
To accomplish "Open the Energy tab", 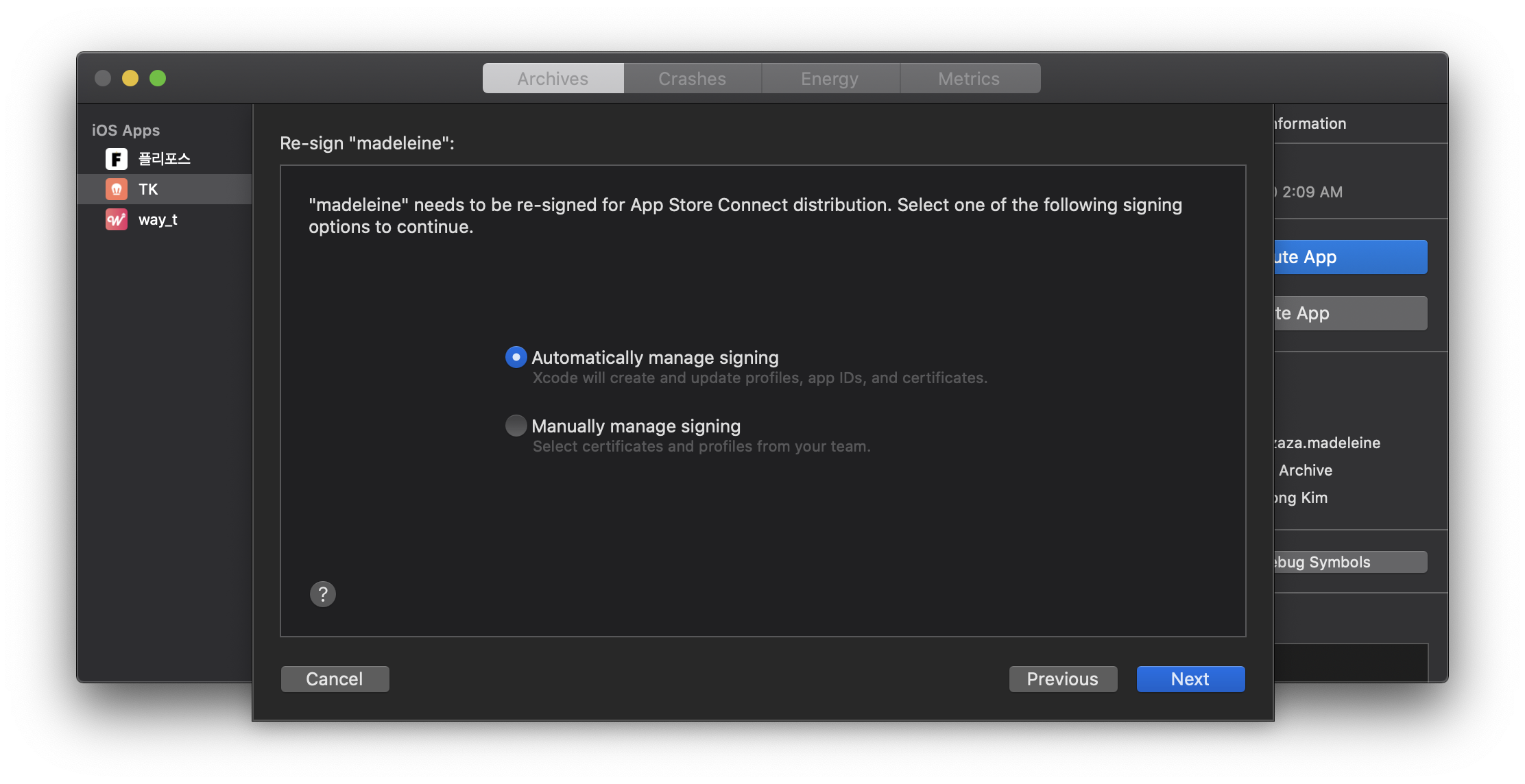I will click(830, 79).
